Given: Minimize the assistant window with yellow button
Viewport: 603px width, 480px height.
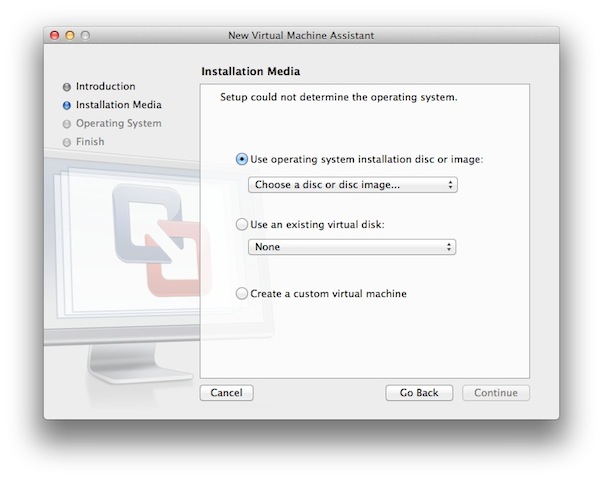Looking at the screenshot, I should coord(70,35).
